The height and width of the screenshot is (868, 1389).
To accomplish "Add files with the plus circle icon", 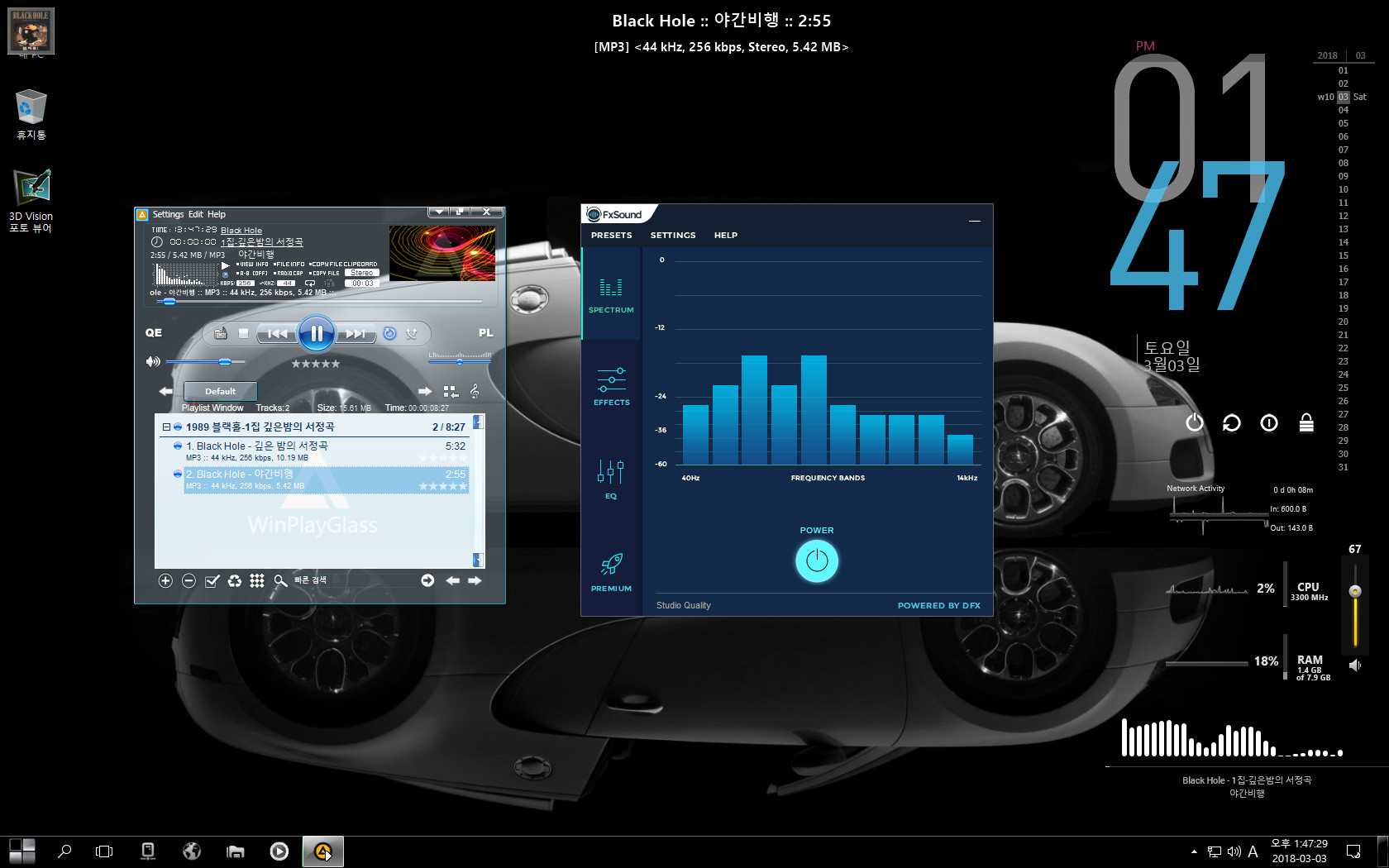I will click(165, 581).
